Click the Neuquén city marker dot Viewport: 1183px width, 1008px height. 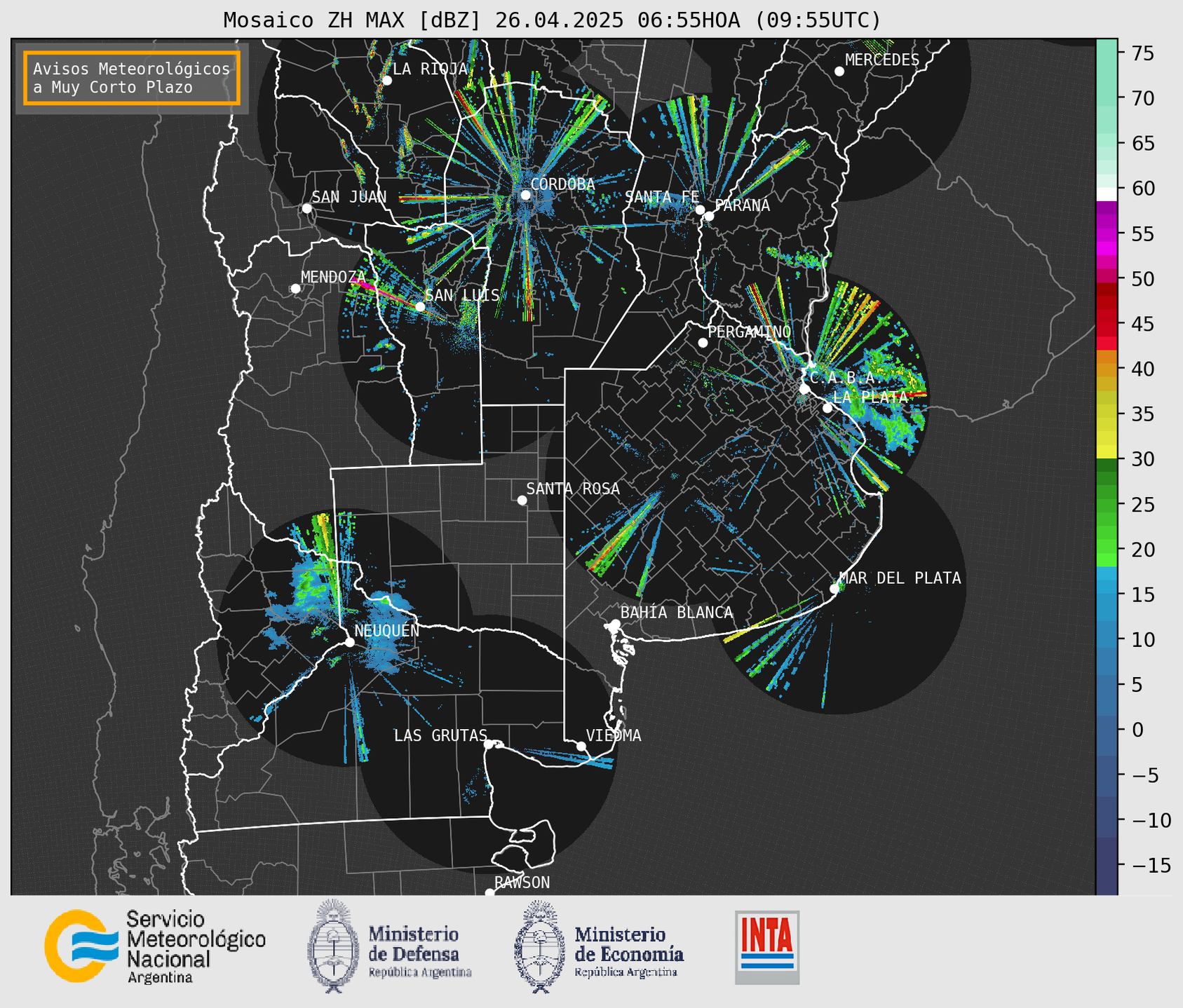pos(349,642)
